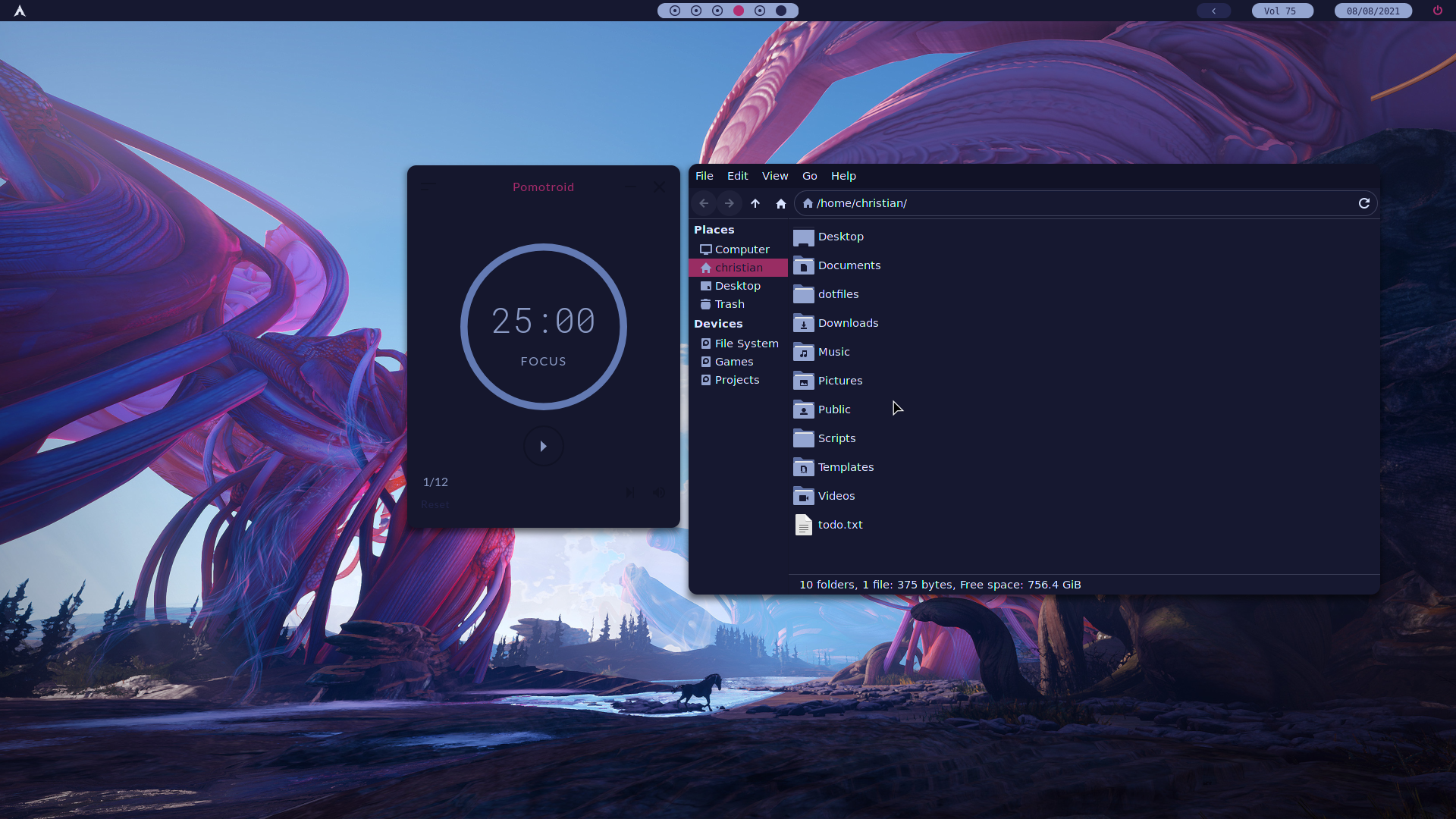Select the Downloads folder
Screen dimensions: 1456x819
[847, 323]
